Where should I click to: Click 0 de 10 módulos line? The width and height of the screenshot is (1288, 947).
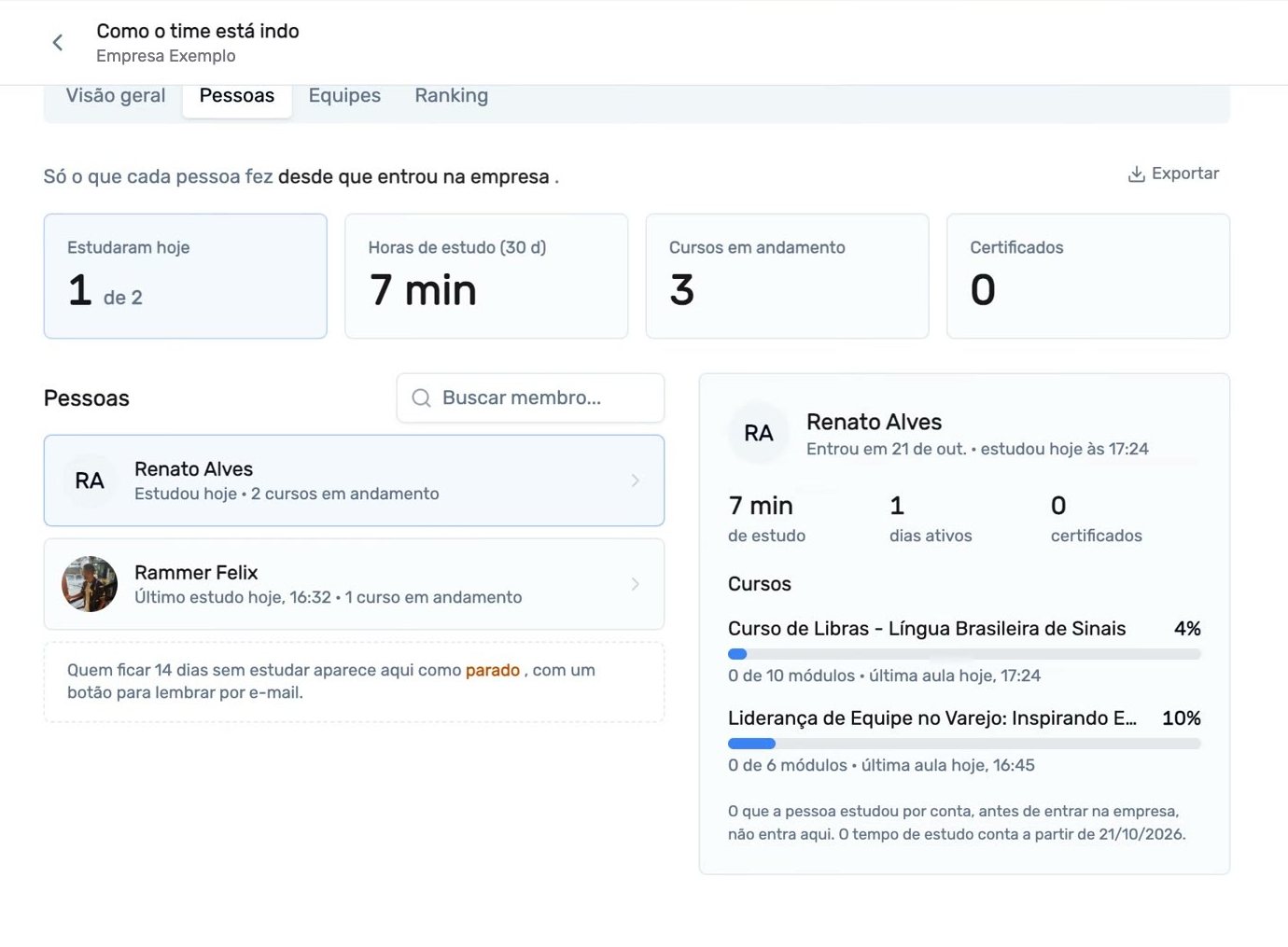point(884,675)
